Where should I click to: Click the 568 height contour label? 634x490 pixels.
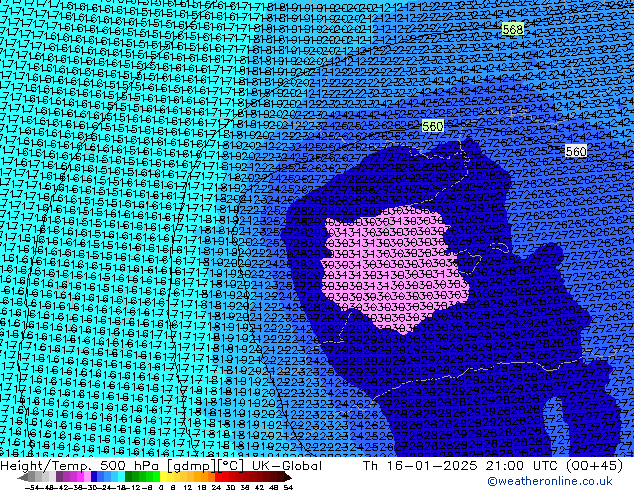point(513,29)
